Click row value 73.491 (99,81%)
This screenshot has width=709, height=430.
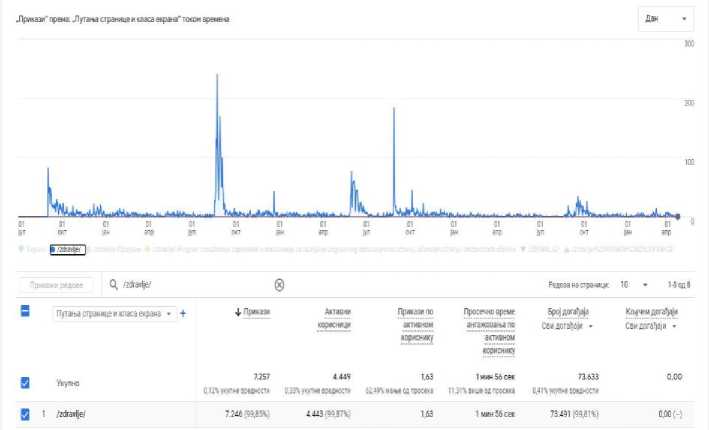(574, 414)
